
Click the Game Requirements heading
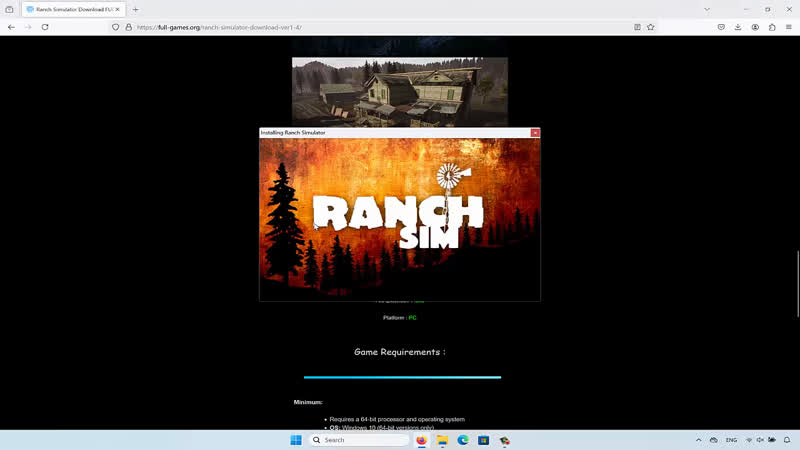[399, 352]
